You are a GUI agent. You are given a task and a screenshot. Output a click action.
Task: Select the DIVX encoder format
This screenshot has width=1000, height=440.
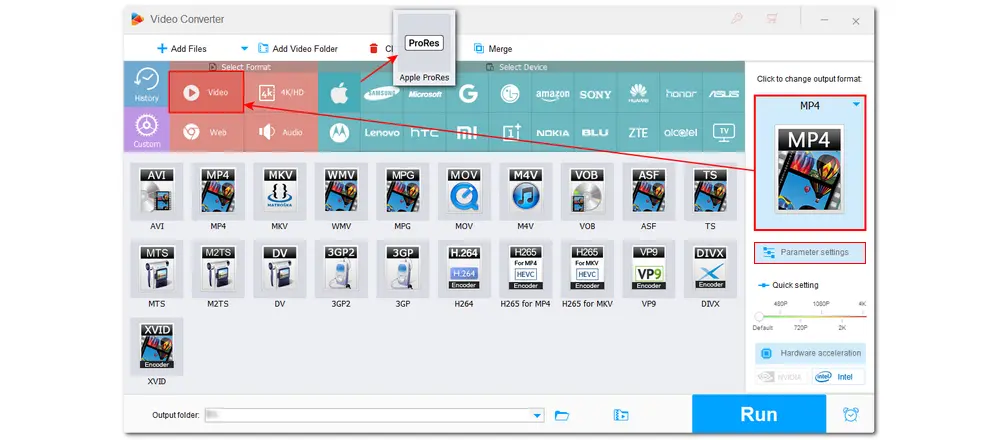[710, 269]
